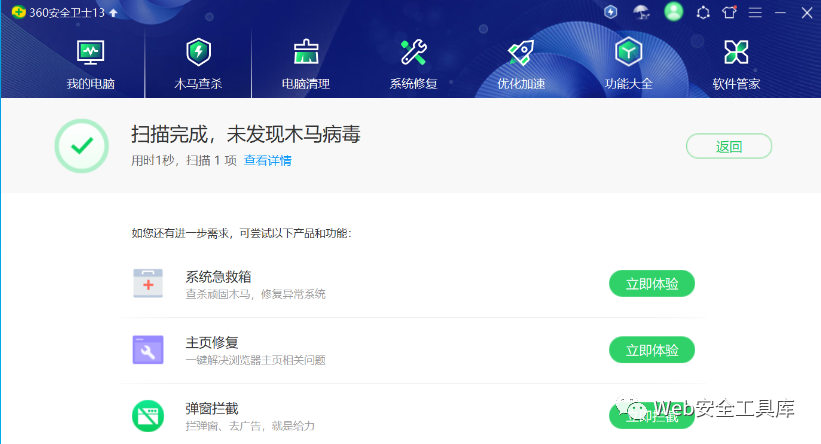Open 电脑清理 tab
821x444 pixels.
(x=306, y=64)
